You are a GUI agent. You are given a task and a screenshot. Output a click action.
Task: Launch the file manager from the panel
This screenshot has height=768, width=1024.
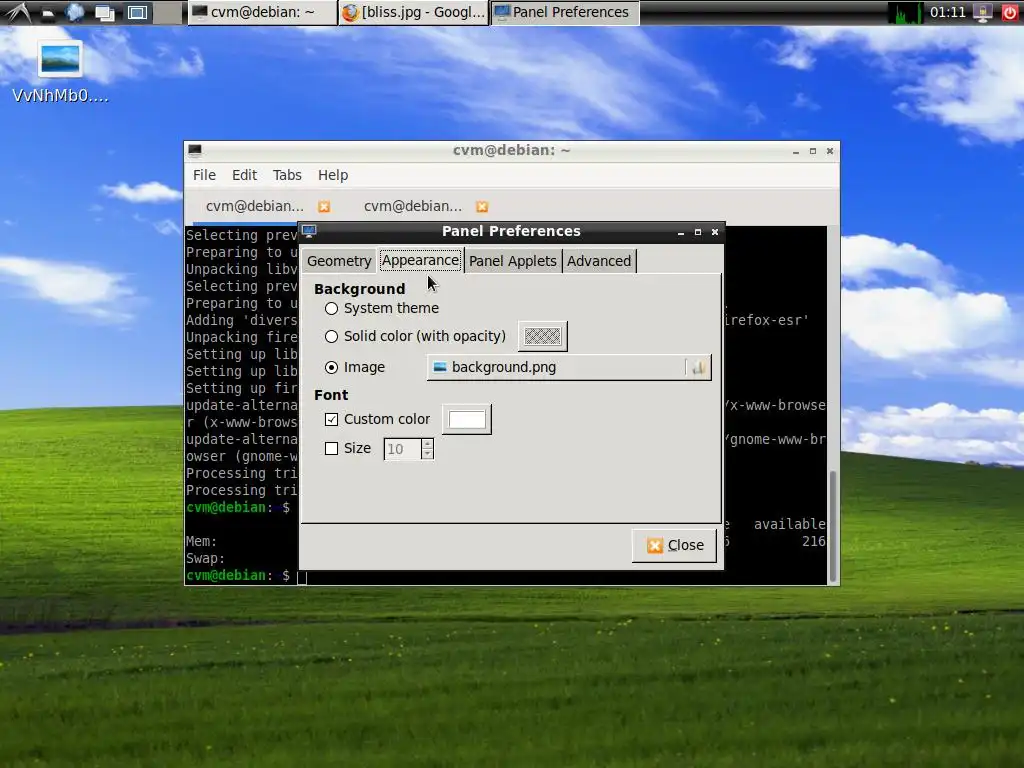48,13
